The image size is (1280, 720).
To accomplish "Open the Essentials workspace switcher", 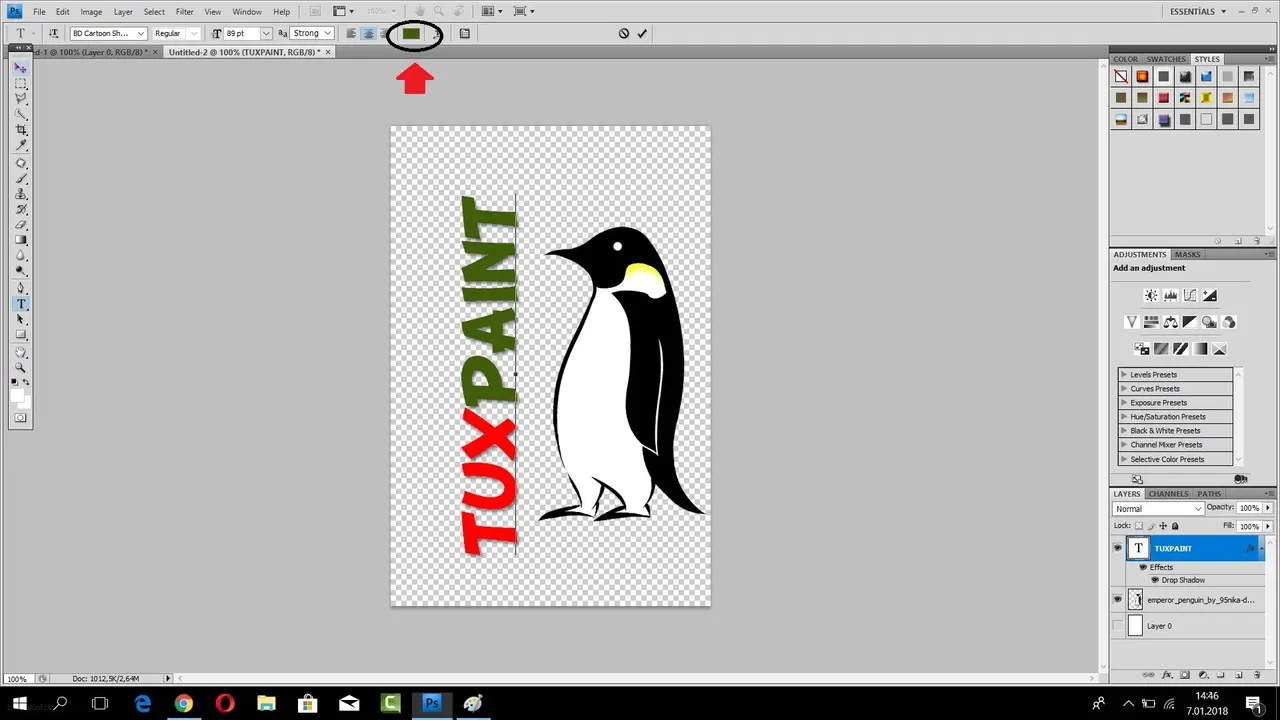I will coord(1197,11).
